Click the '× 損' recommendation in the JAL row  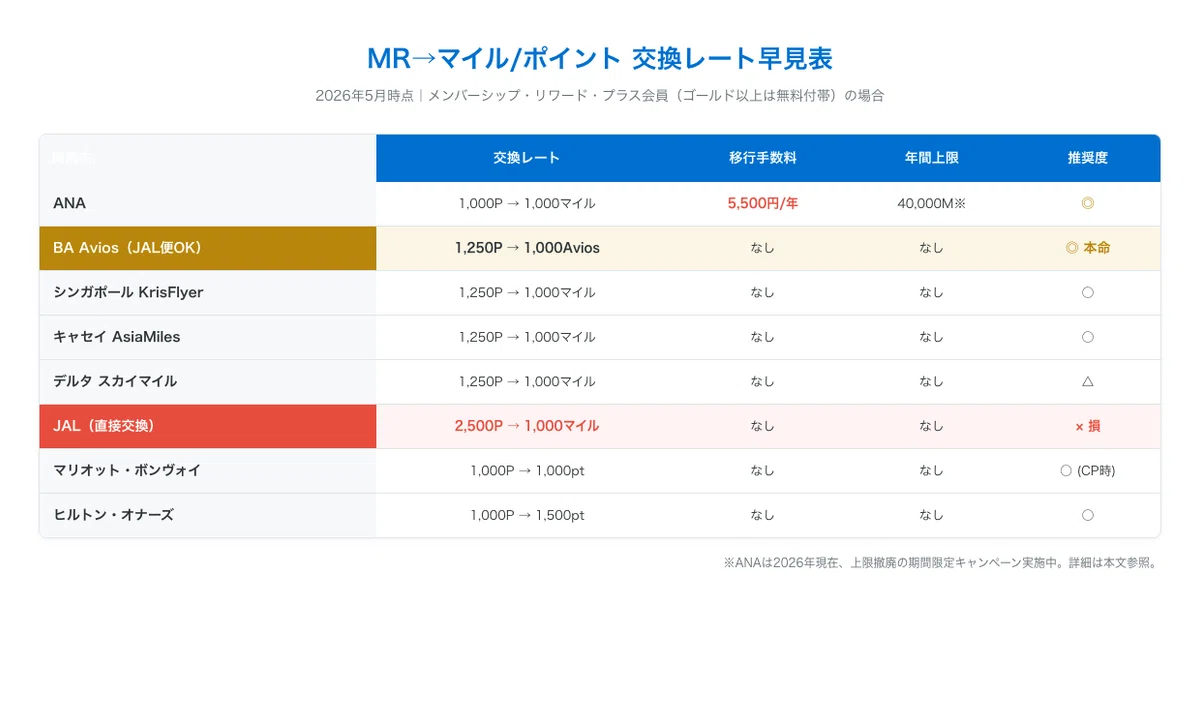coord(1088,426)
